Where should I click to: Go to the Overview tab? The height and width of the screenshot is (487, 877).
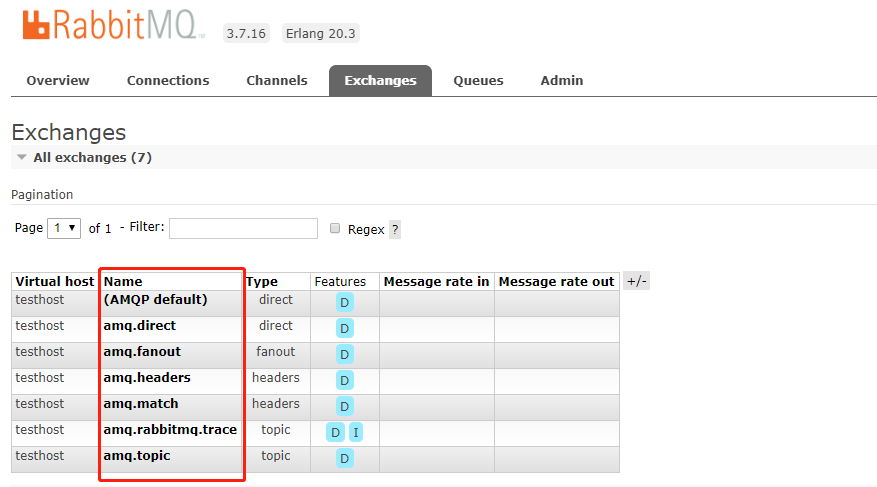tap(58, 81)
